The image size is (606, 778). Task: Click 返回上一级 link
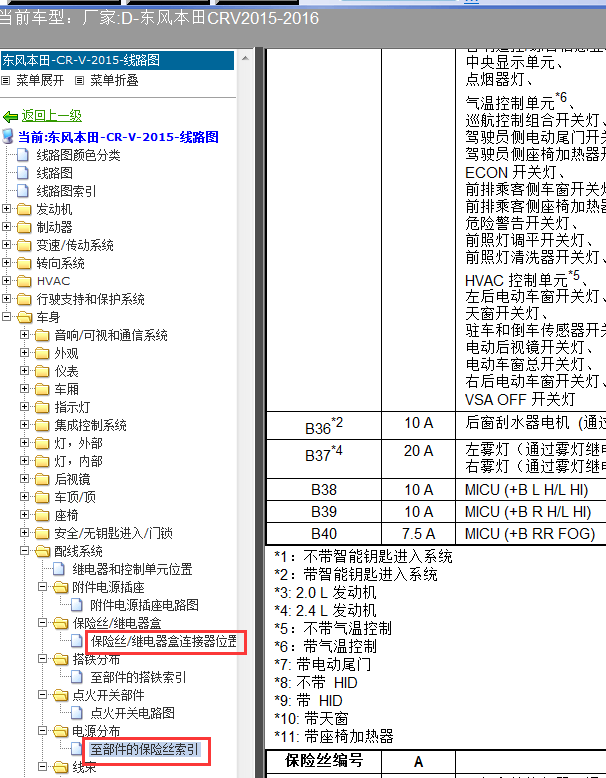click(52, 116)
